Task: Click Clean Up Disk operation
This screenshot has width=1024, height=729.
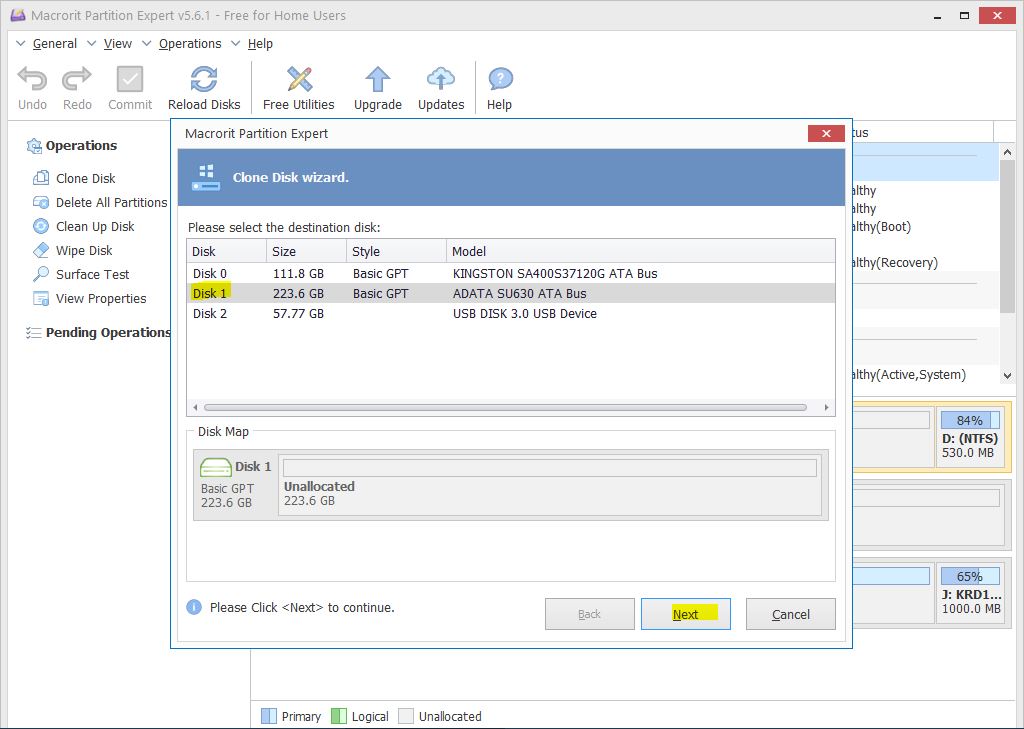Action: click(95, 227)
